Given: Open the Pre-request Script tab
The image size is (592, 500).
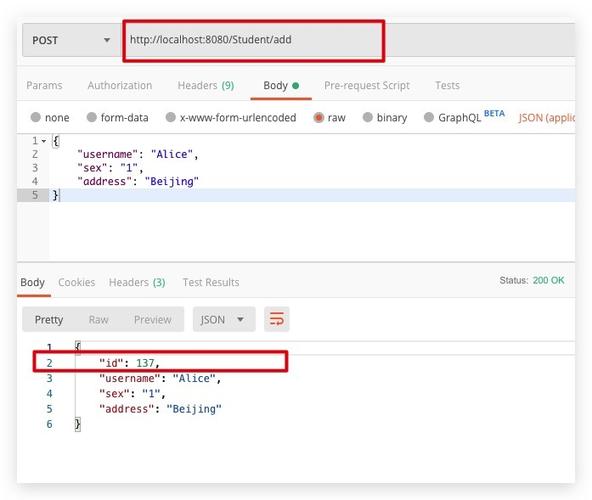Looking at the screenshot, I should [367, 85].
